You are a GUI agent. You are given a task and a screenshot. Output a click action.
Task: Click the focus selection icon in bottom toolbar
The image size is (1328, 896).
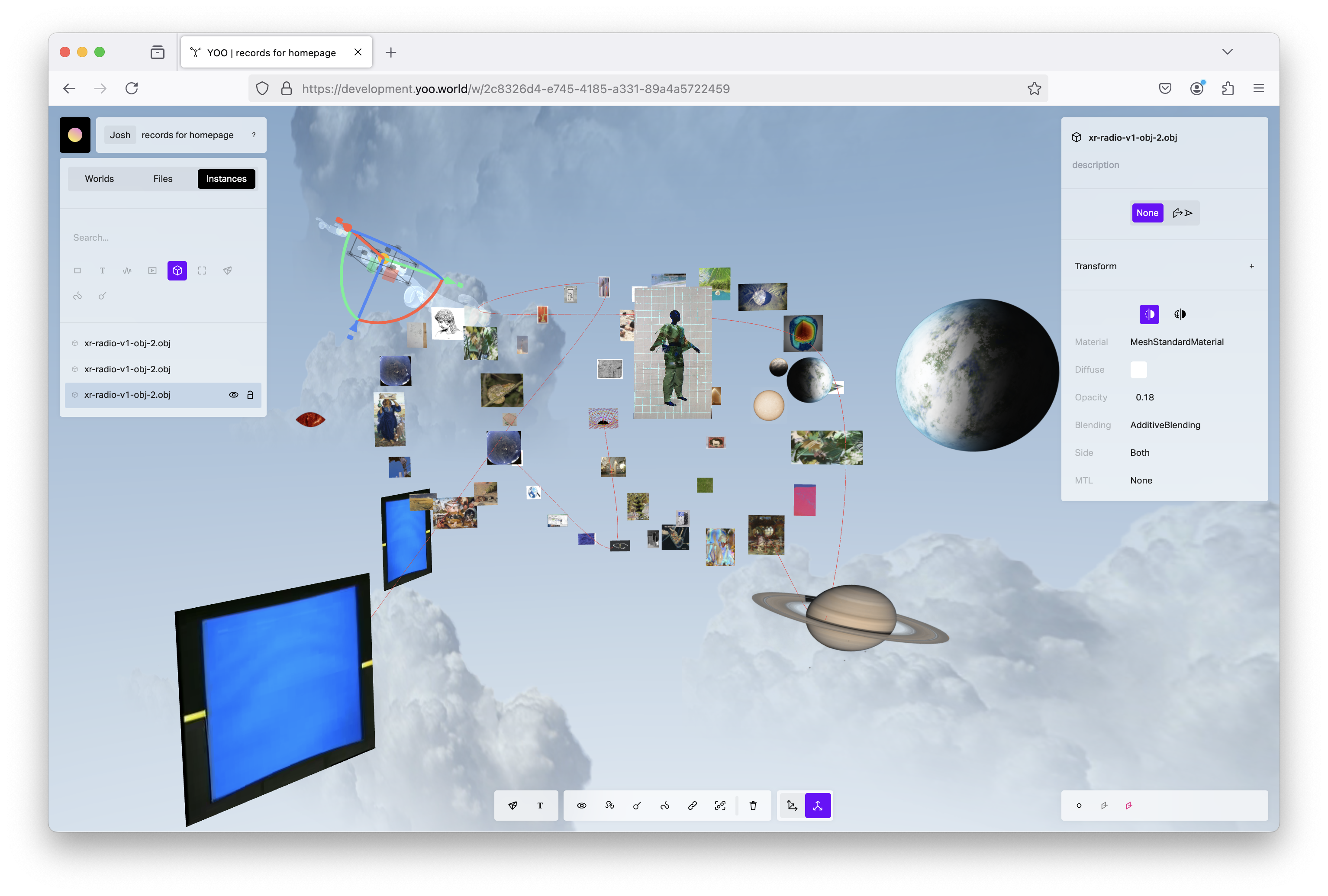(x=720, y=805)
